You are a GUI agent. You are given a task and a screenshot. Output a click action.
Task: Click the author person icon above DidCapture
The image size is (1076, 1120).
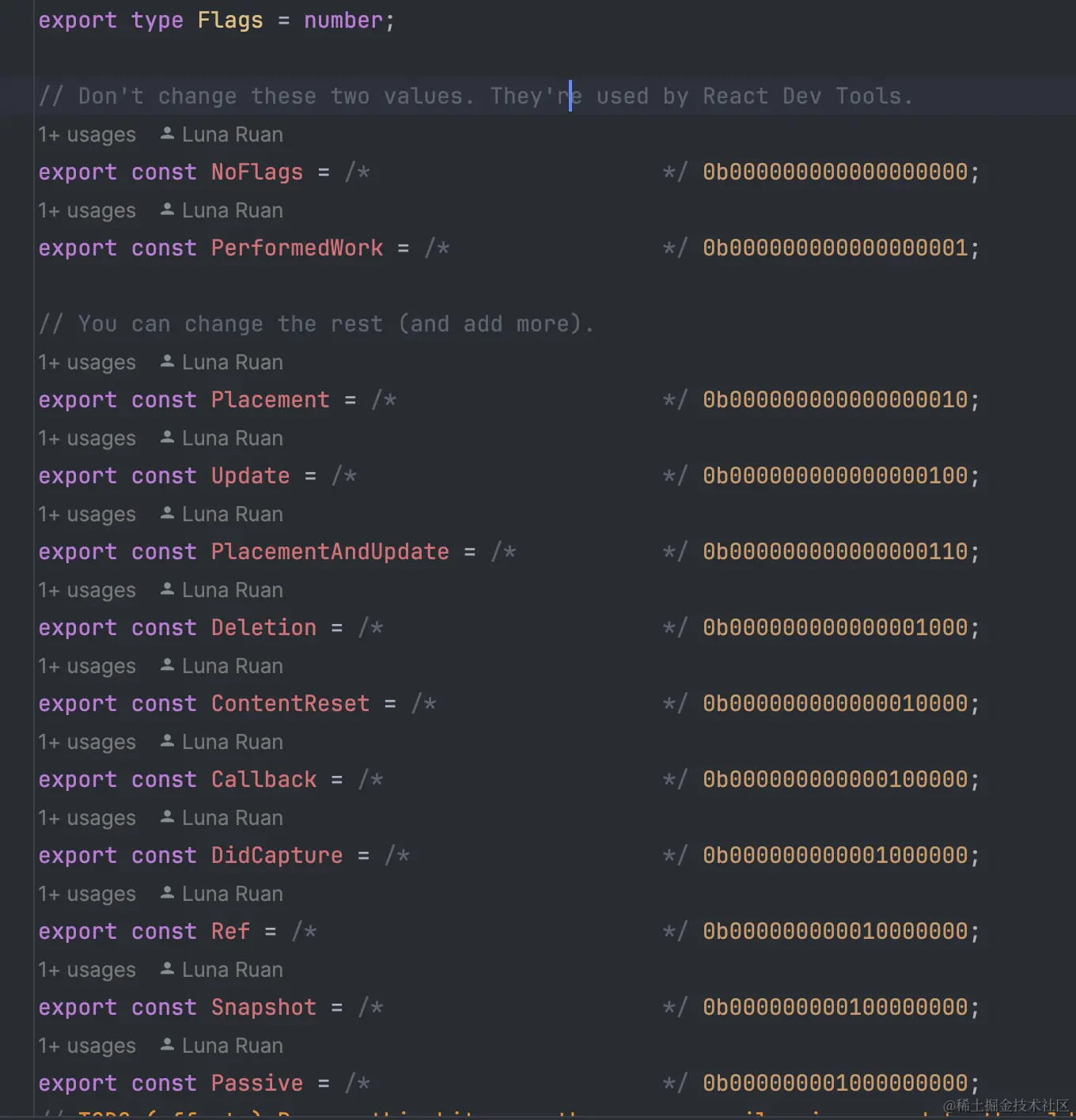(167, 817)
